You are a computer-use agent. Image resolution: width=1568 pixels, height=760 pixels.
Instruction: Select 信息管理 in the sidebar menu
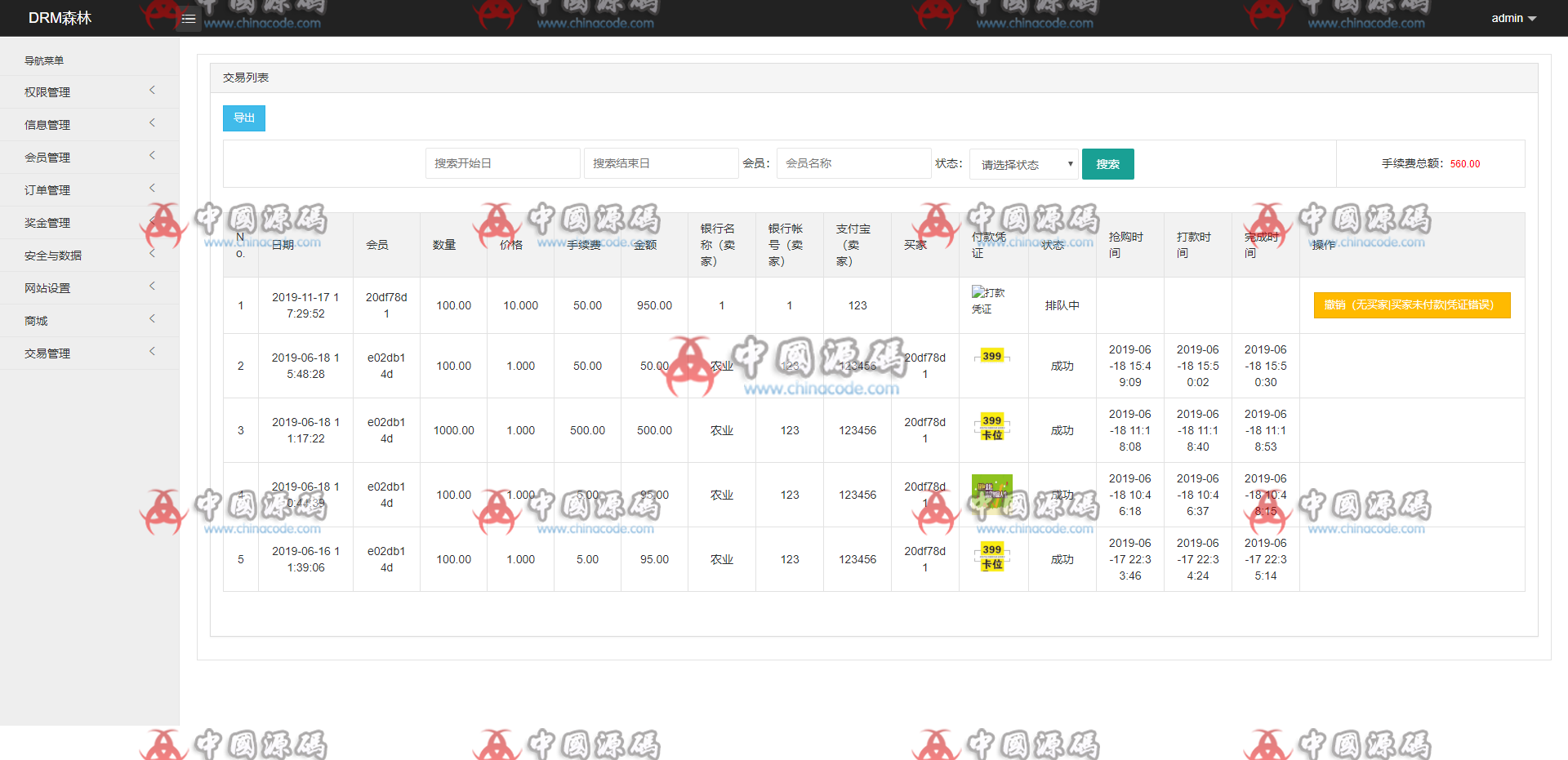pyautogui.click(x=90, y=124)
